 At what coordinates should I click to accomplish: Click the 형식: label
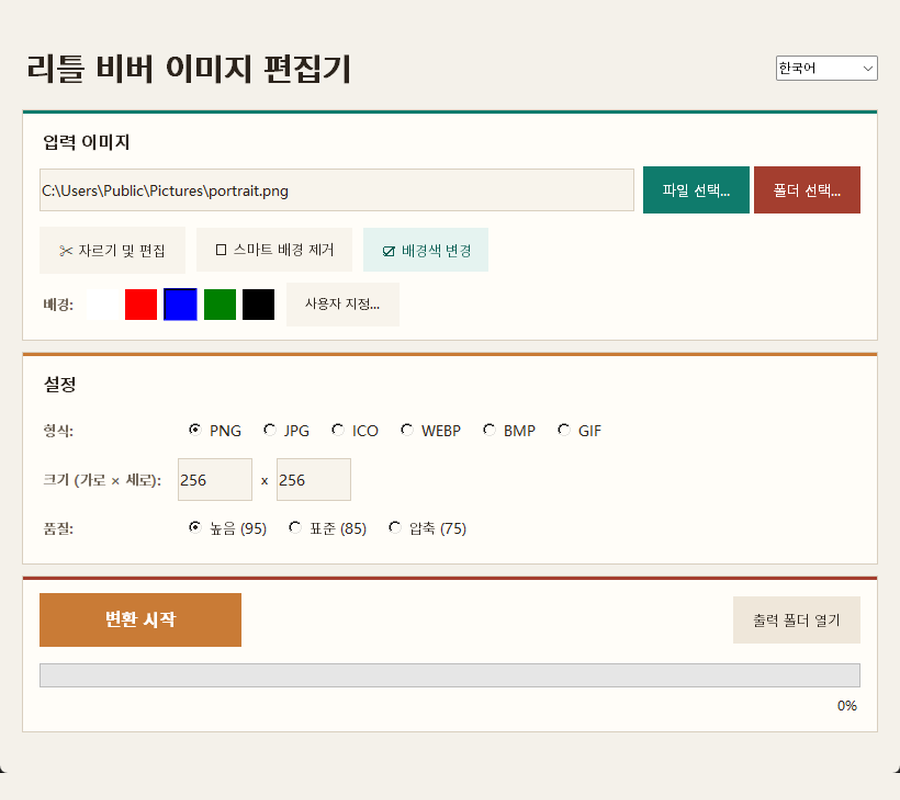pos(58,430)
